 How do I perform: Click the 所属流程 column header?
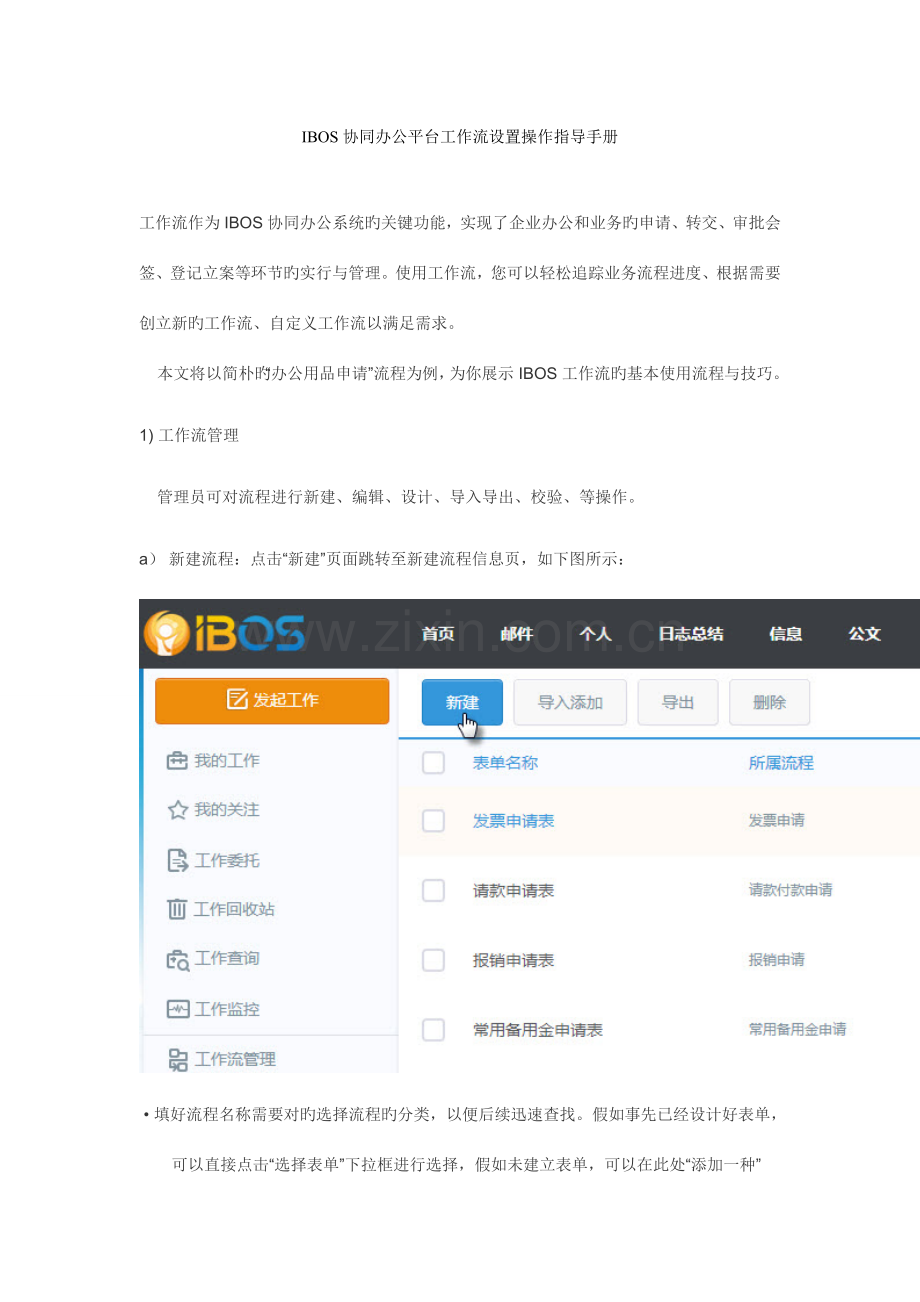pyautogui.click(x=781, y=763)
